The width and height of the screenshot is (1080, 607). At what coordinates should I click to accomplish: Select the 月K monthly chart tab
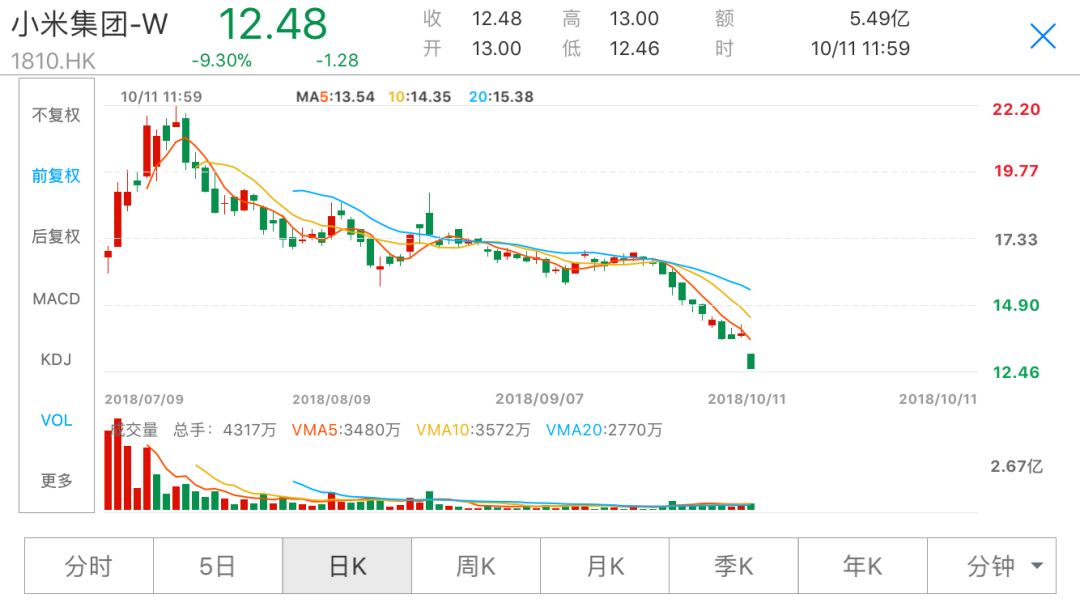pyautogui.click(x=605, y=566)
